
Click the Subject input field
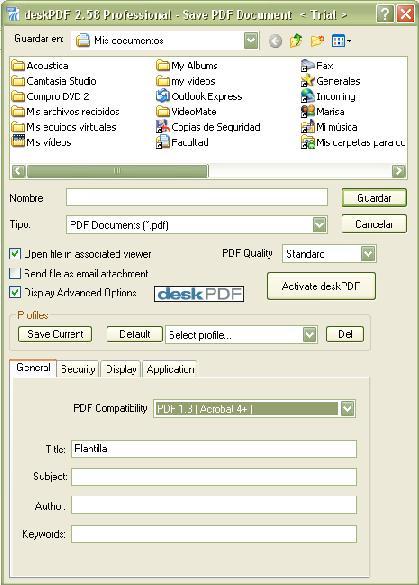click(214, 477)
